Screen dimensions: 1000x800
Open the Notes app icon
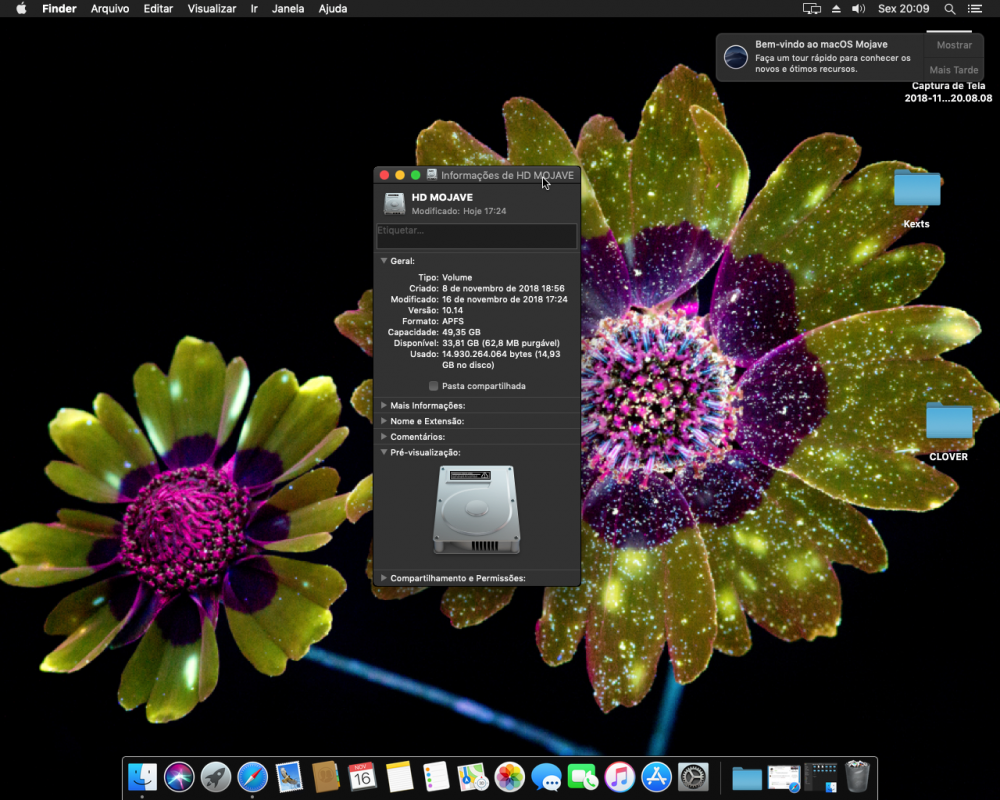[x=399, y=777]
